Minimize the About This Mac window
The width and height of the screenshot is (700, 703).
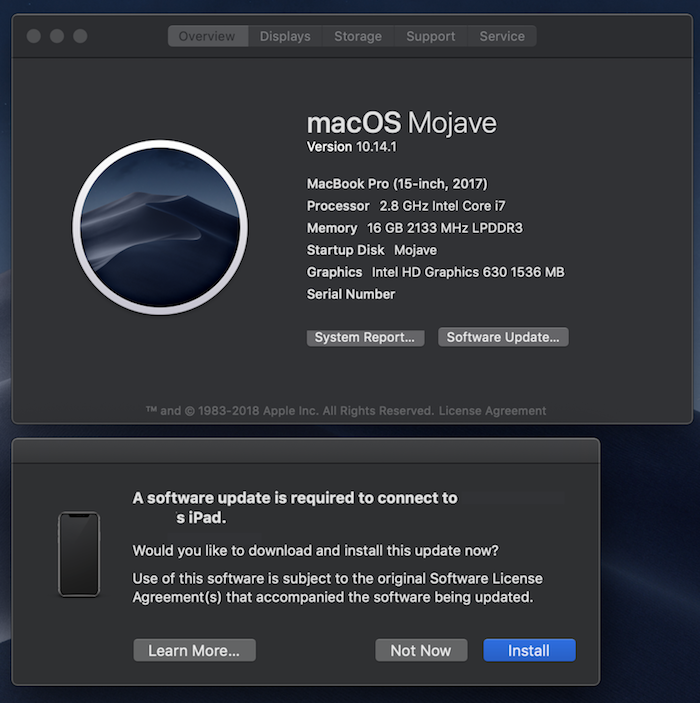57,36
